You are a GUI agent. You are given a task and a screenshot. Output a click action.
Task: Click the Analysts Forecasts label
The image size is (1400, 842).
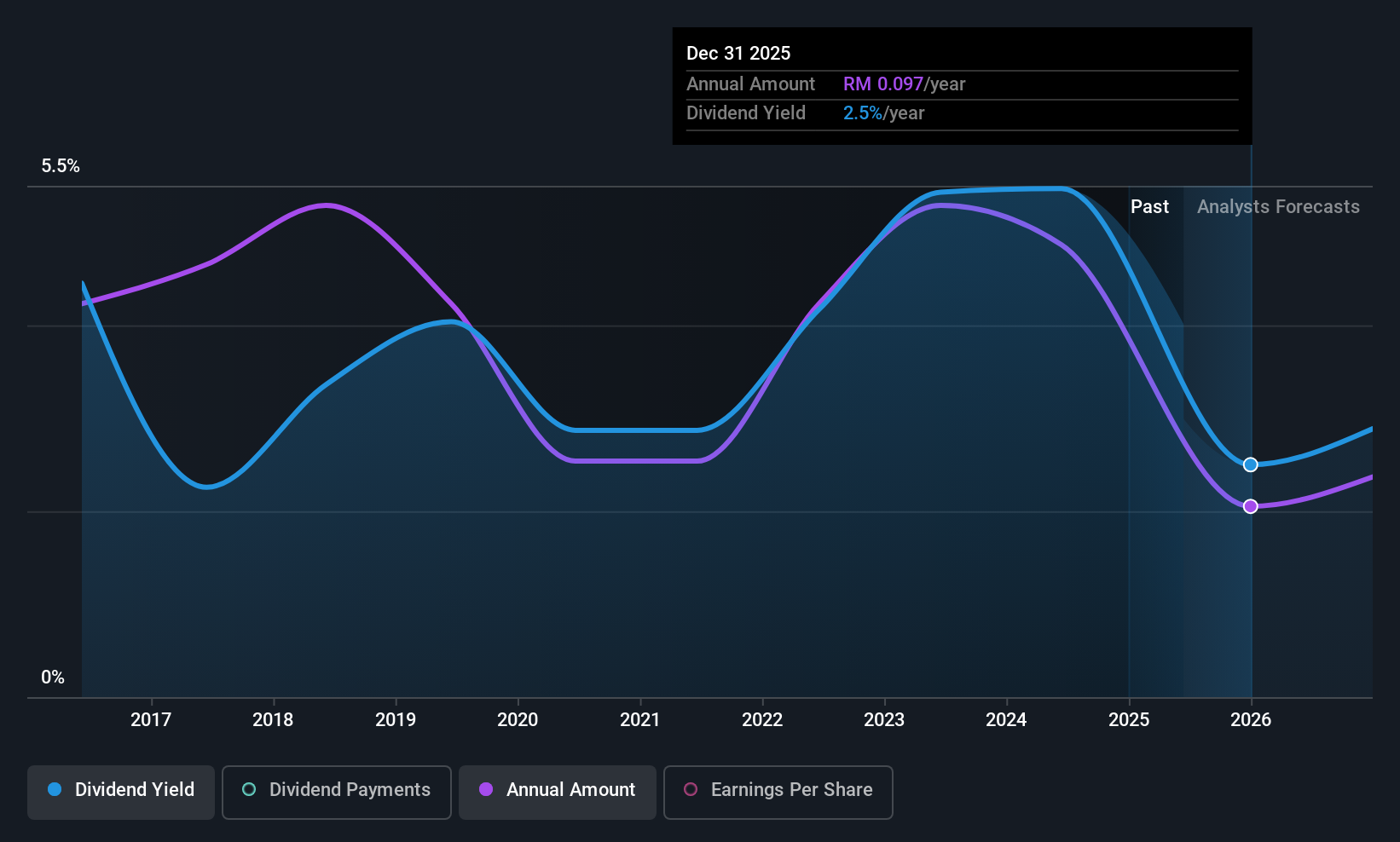(1278, 206)
